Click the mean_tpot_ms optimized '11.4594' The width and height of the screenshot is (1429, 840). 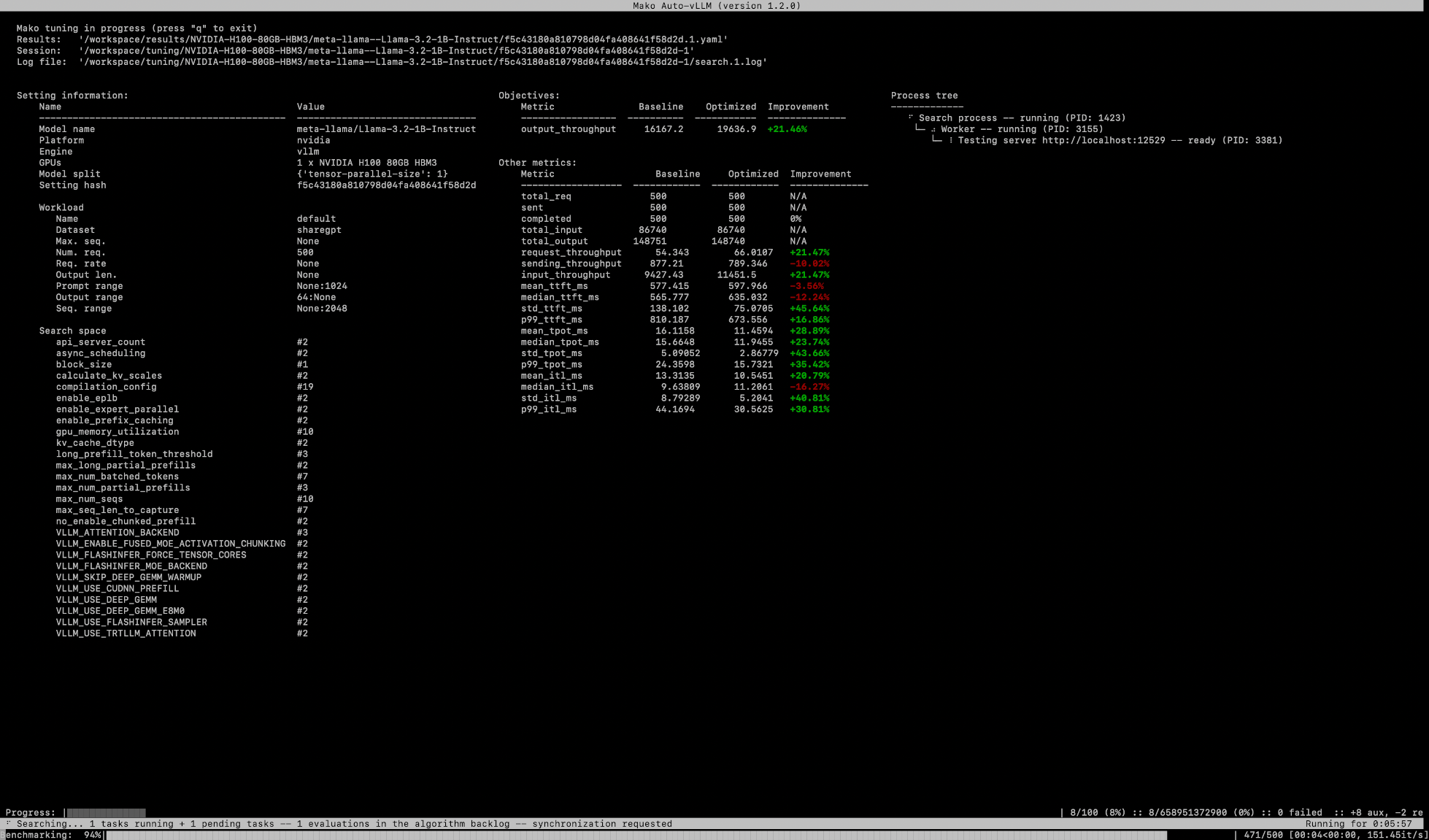pos(753,331)
